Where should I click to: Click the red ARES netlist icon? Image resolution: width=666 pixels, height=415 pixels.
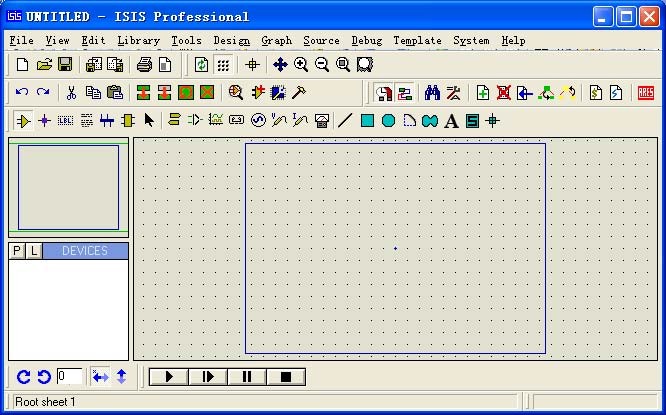pyautogui.click(x=646, y=93)
